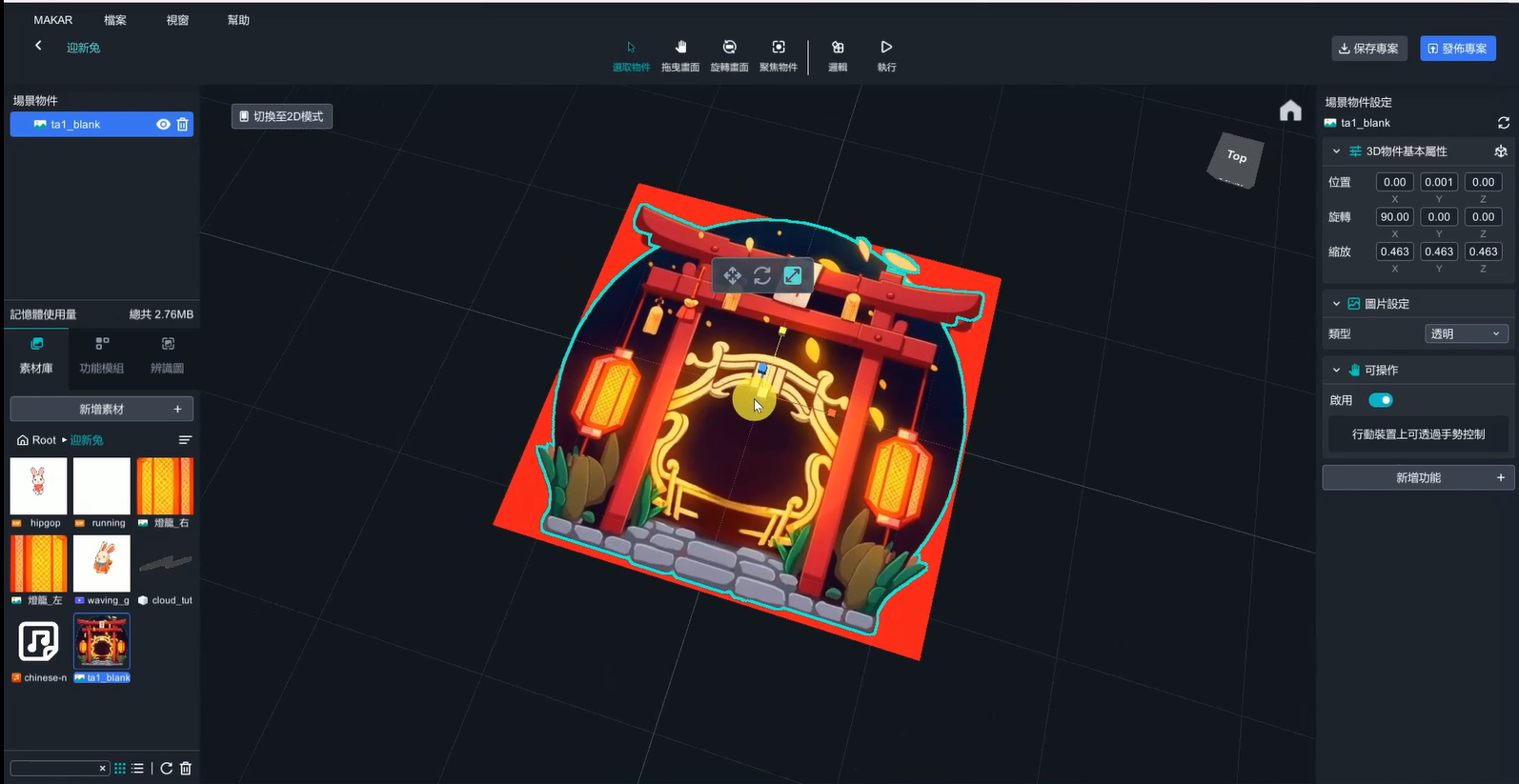Image resolution: width=1519 pixels, height=784 pixels.
Task: Click the publish project button
Action: [1457, 49]
